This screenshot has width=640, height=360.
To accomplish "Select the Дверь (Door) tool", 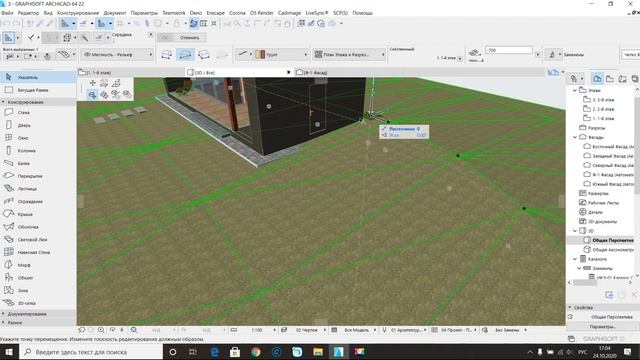I will point(38,125).
